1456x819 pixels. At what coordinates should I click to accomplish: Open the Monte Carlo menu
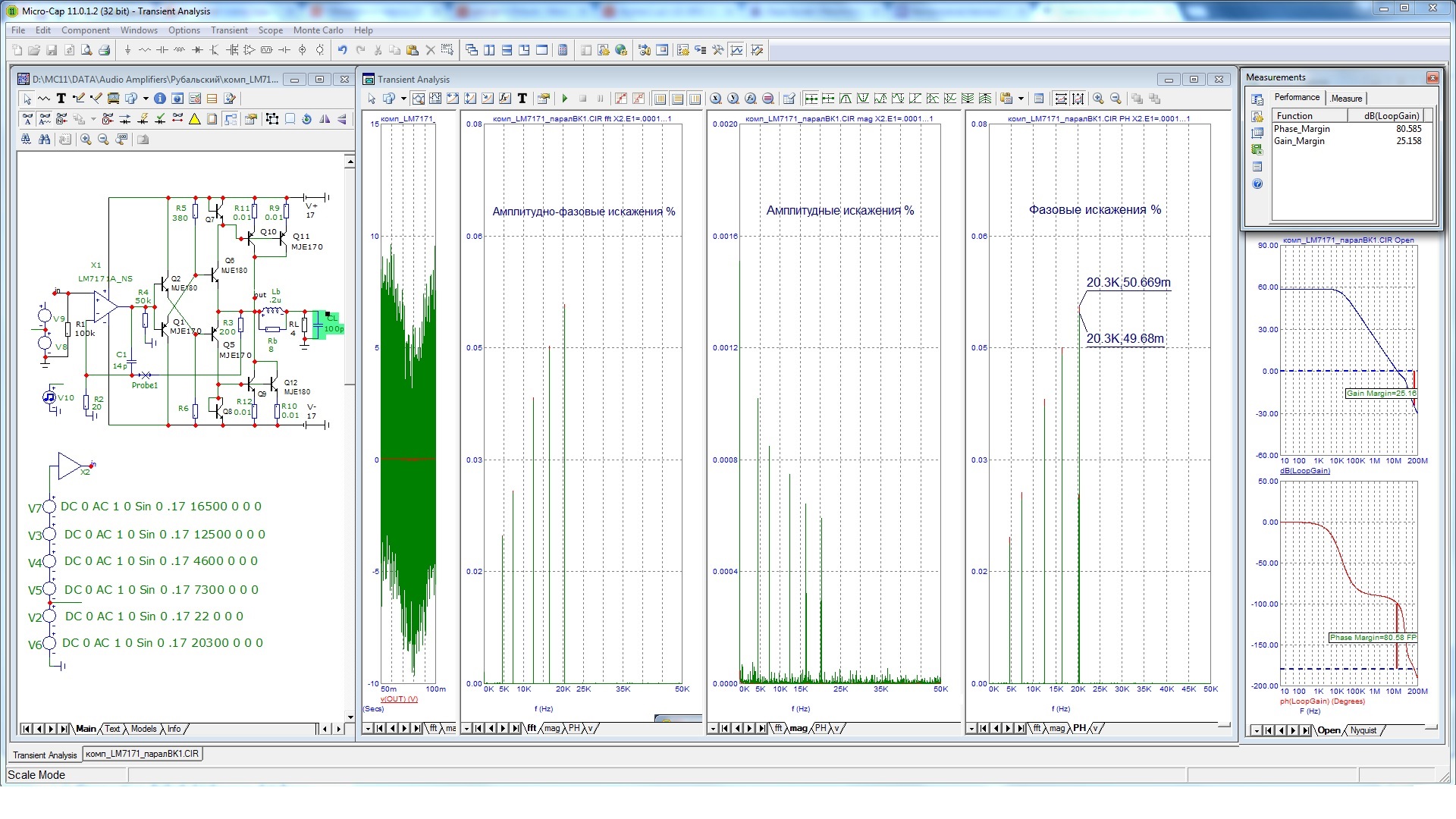coord(318,30)
